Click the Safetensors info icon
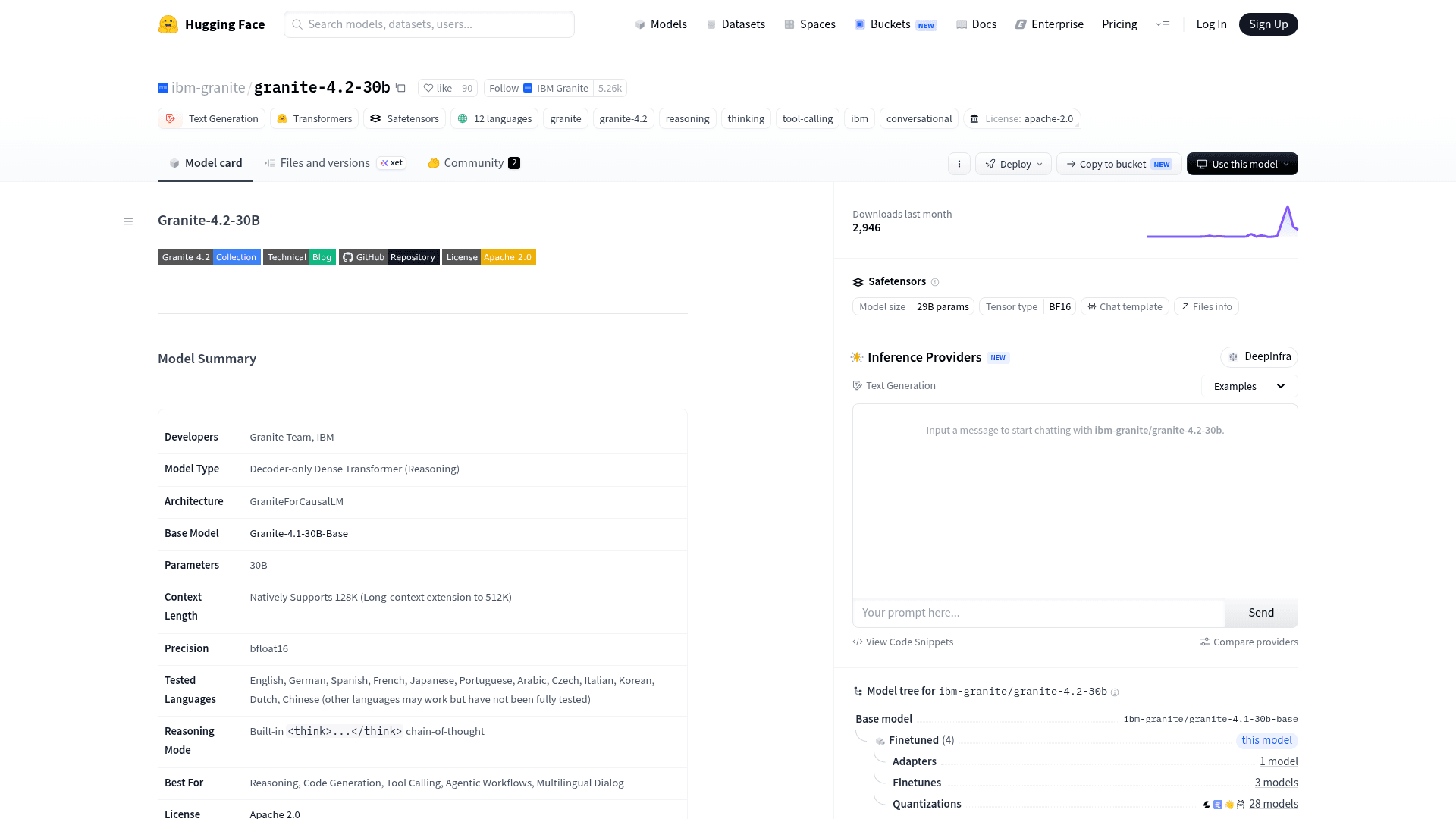Viewport: 1456px width, 819px height. [935, 282]
